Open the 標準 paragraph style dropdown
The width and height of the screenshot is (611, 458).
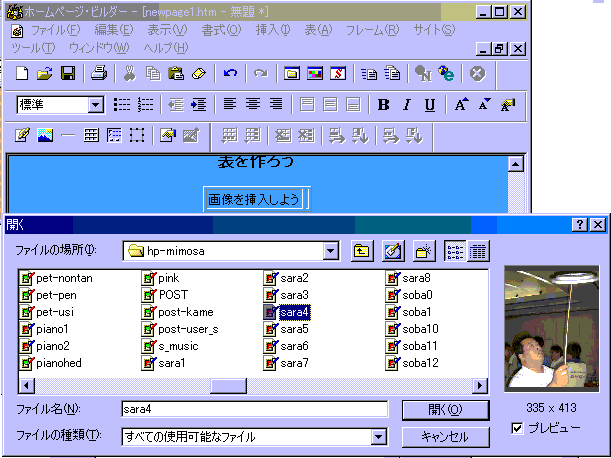(96, 104)
